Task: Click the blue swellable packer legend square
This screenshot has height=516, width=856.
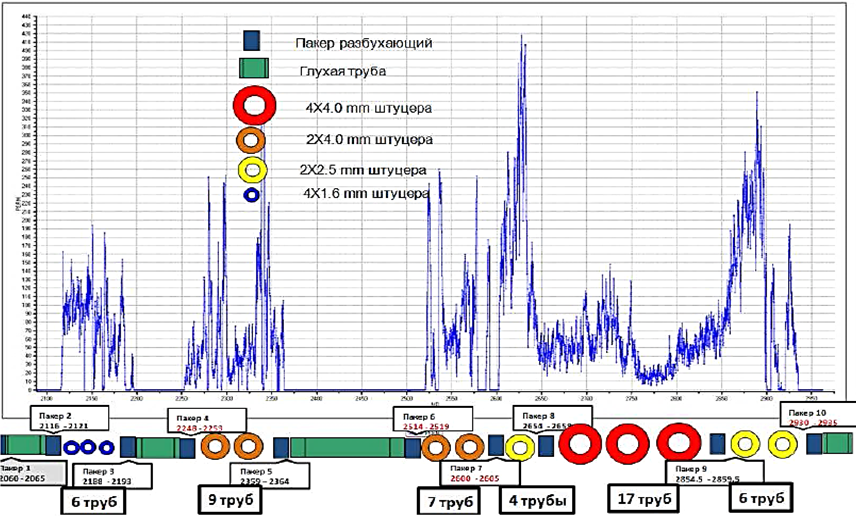Action: point(253,41)
